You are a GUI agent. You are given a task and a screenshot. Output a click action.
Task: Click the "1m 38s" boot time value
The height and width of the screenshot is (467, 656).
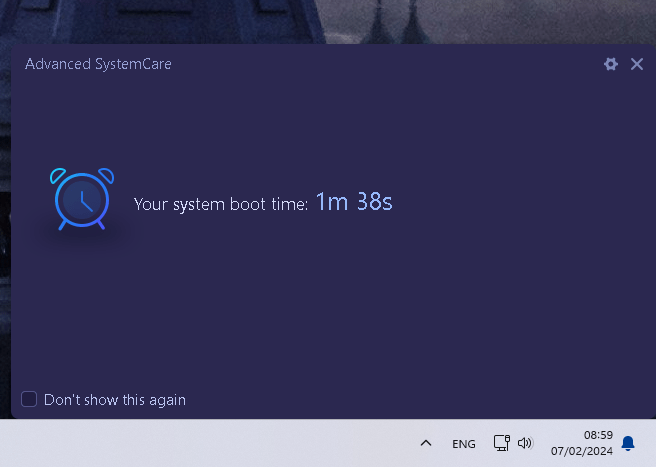tap(354, 202)
